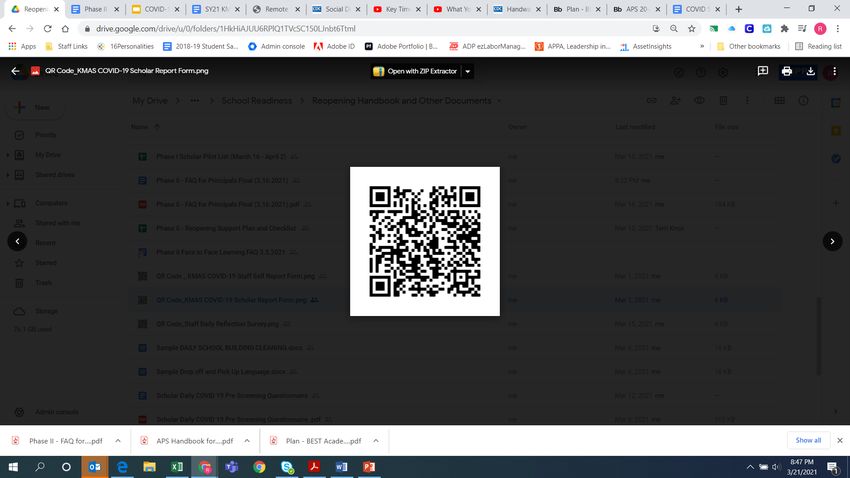Go back from the image preview

point(15,71)
